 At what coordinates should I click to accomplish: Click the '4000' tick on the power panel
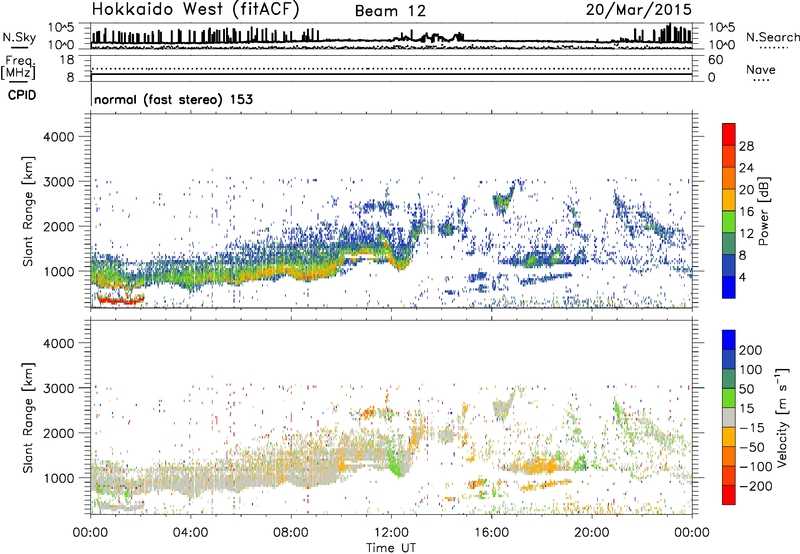click(58, 137)
